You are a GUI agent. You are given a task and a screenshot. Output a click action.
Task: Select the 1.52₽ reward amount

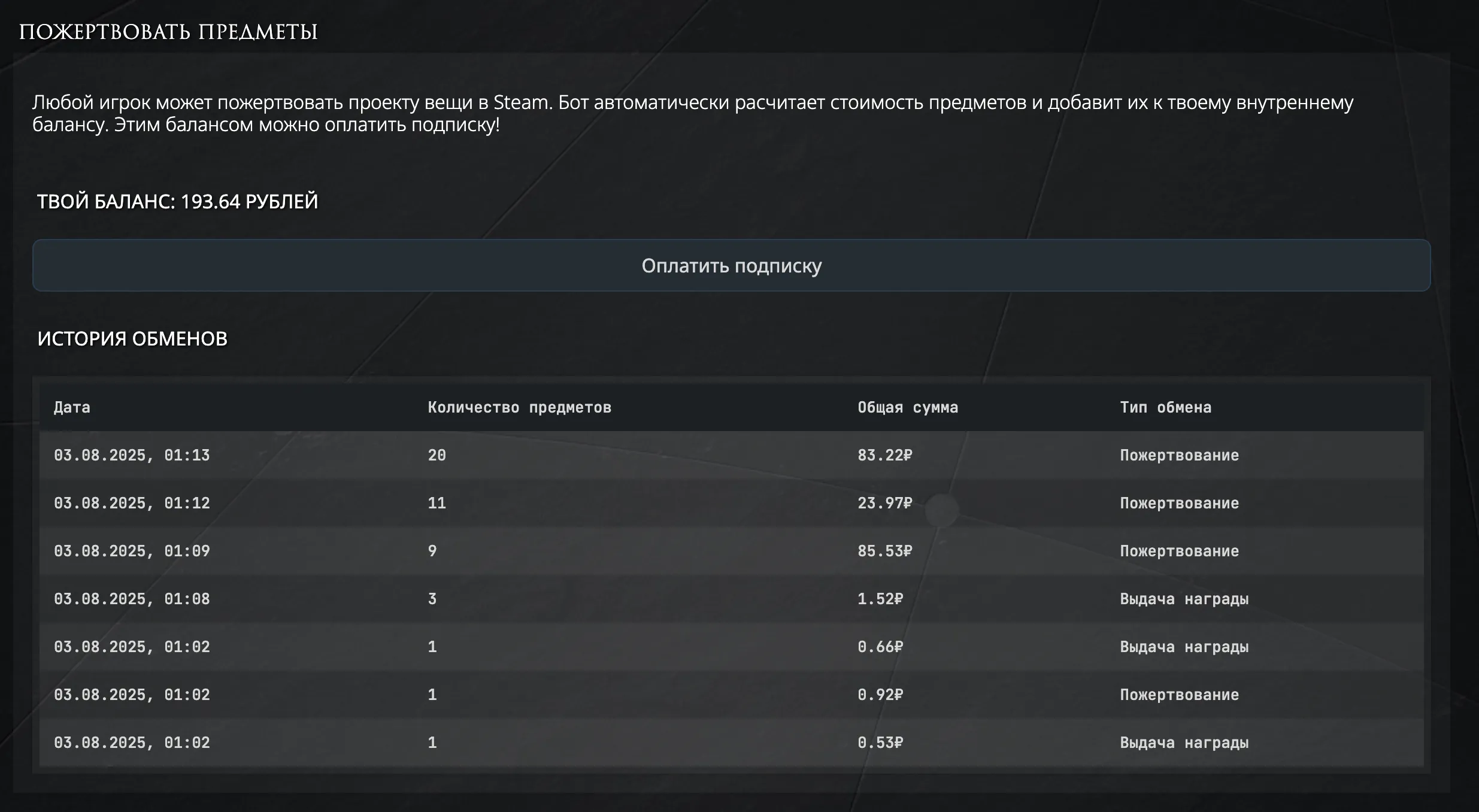(x=880, y=599)
